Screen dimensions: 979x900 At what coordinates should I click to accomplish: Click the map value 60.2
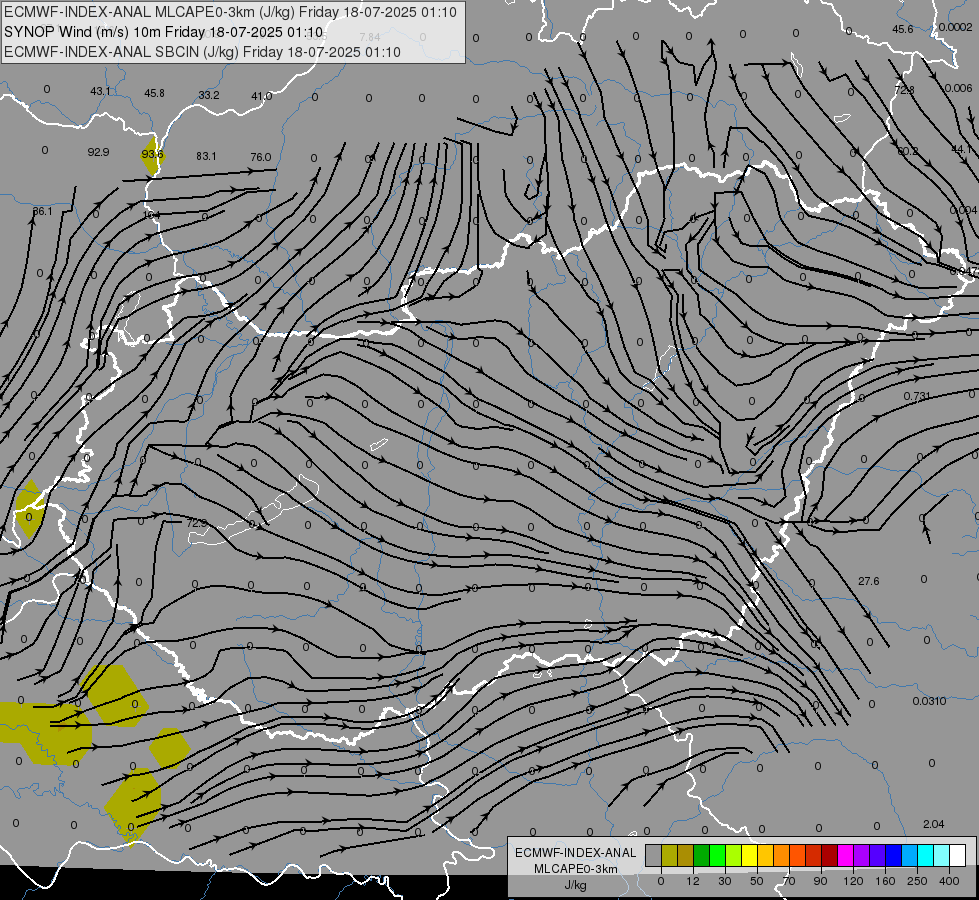[x=907, y=151]
